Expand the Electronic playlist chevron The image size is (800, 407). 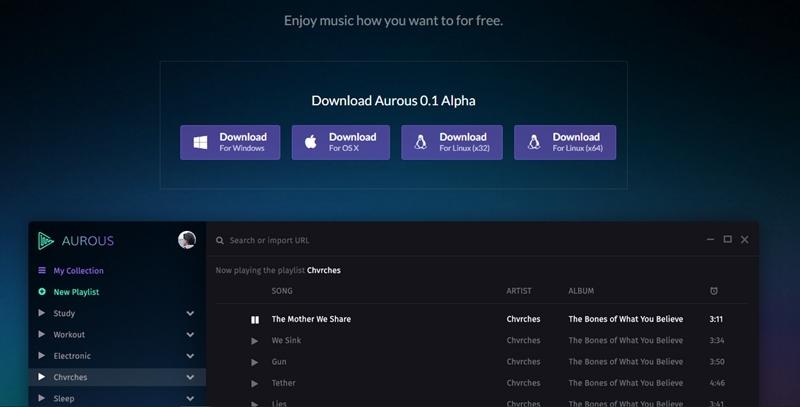tap(190, 356)
